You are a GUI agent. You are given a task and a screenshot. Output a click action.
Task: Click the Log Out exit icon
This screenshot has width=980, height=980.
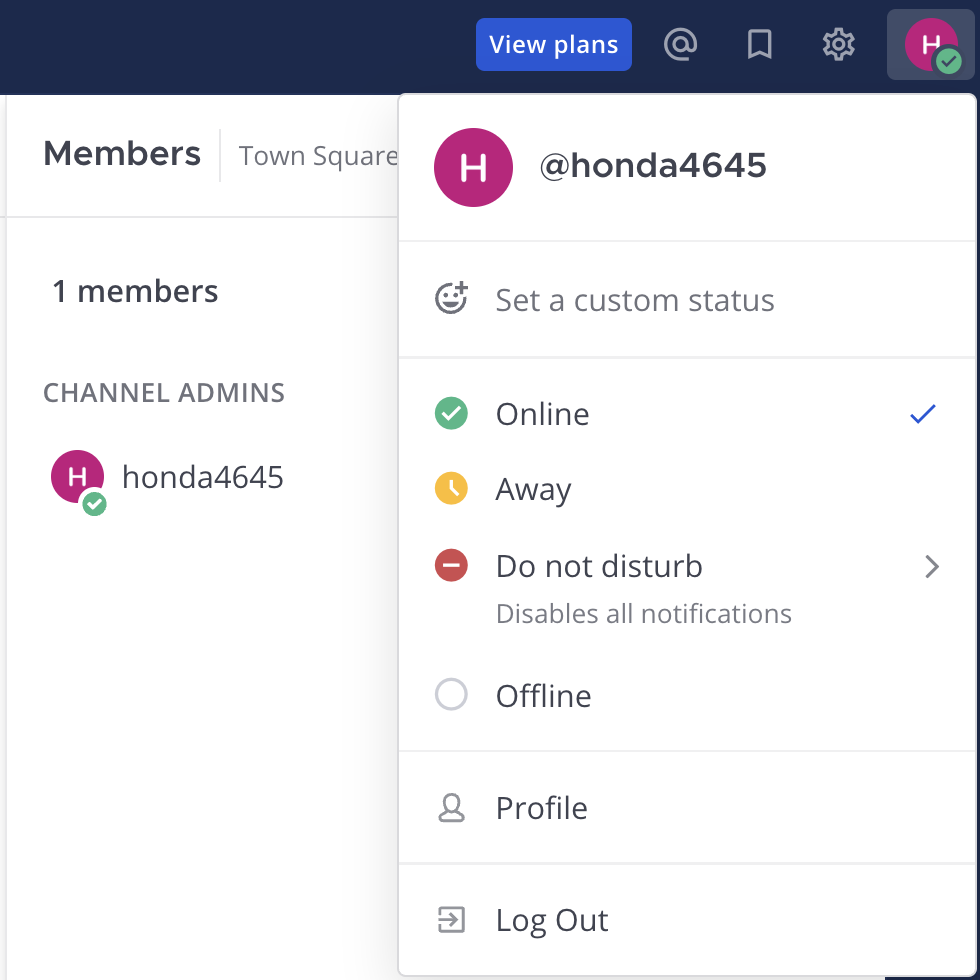point(451,919)
